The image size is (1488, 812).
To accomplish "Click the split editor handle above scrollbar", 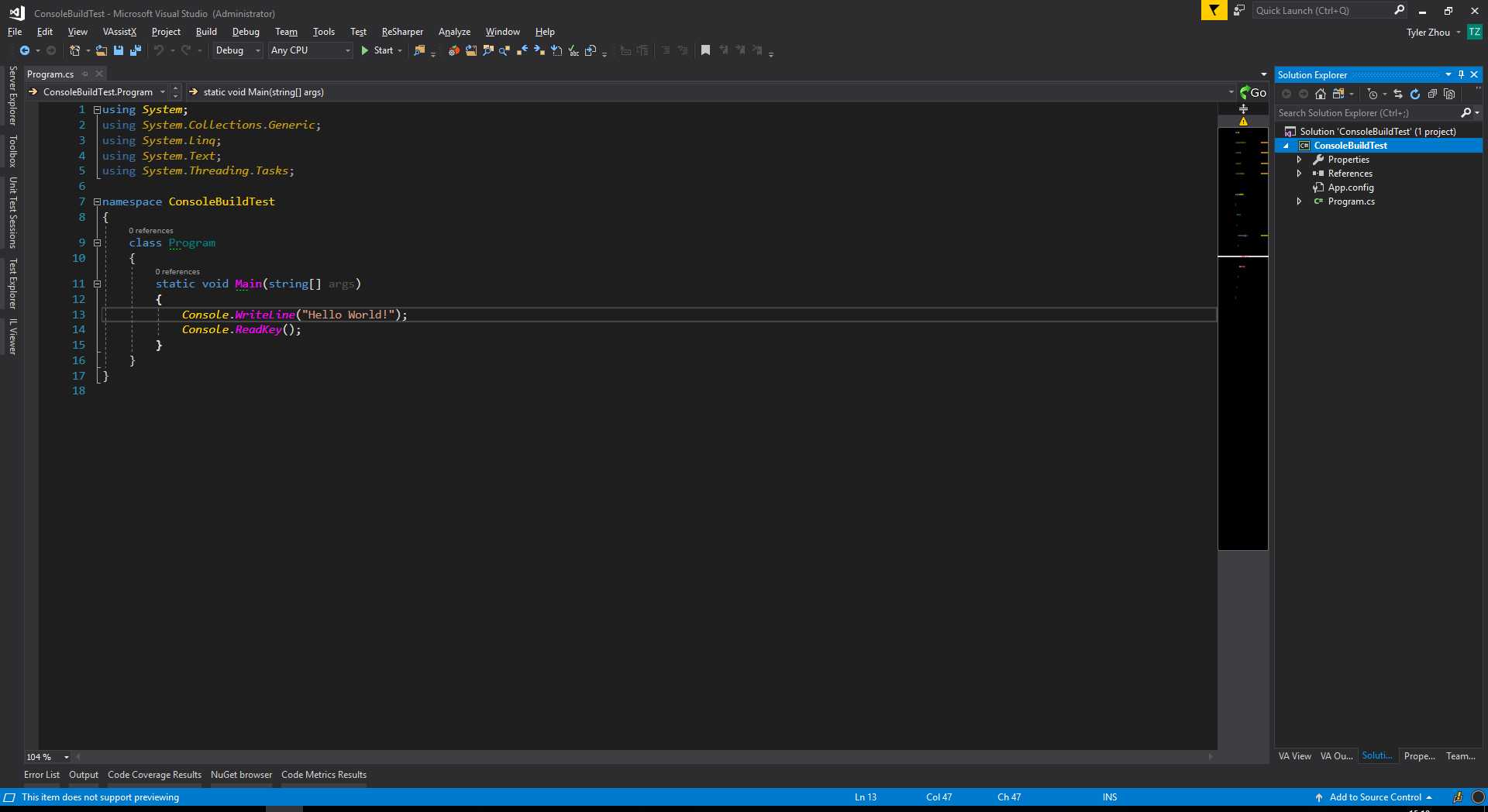I will (1243, 109).
